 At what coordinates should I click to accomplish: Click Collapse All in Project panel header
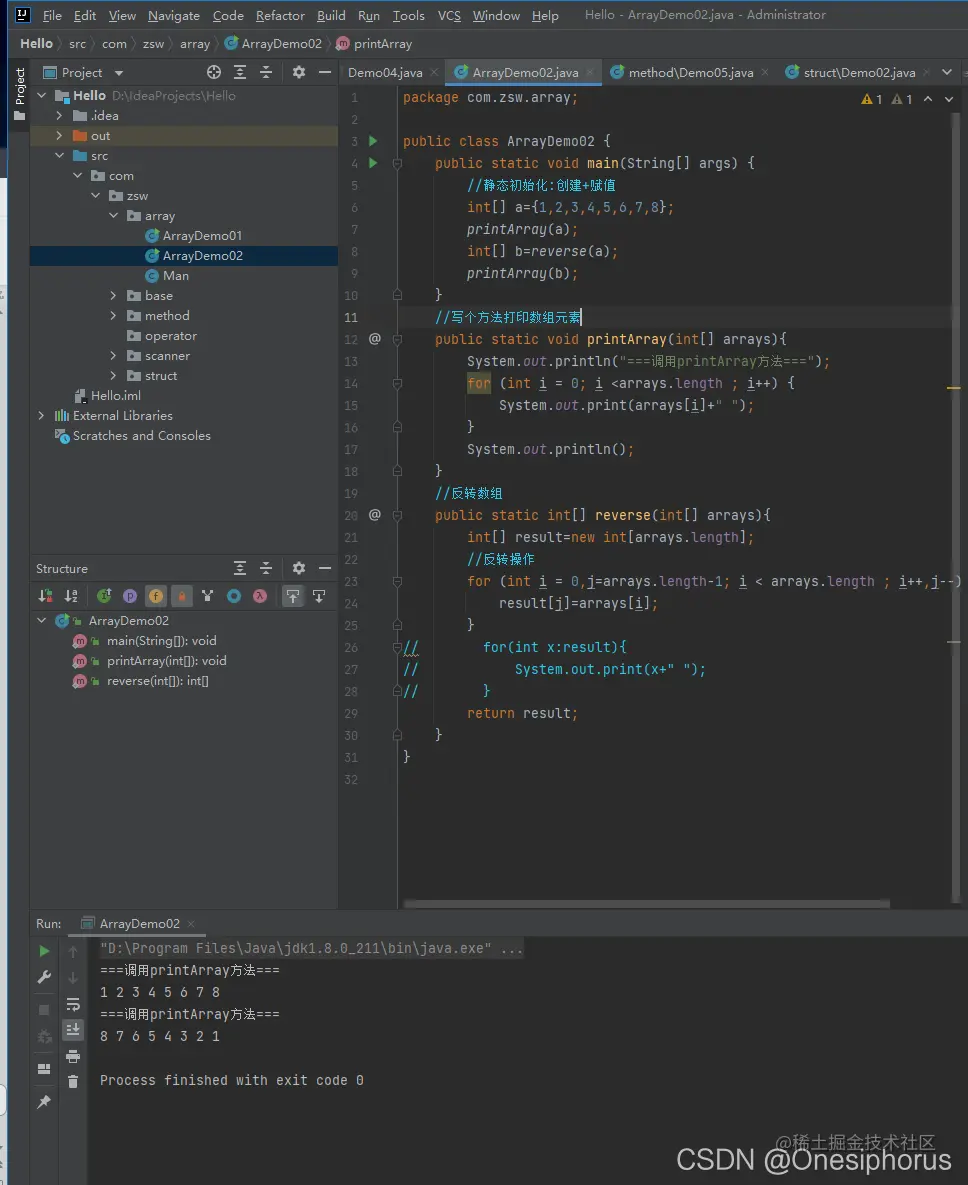coord(266,72)
